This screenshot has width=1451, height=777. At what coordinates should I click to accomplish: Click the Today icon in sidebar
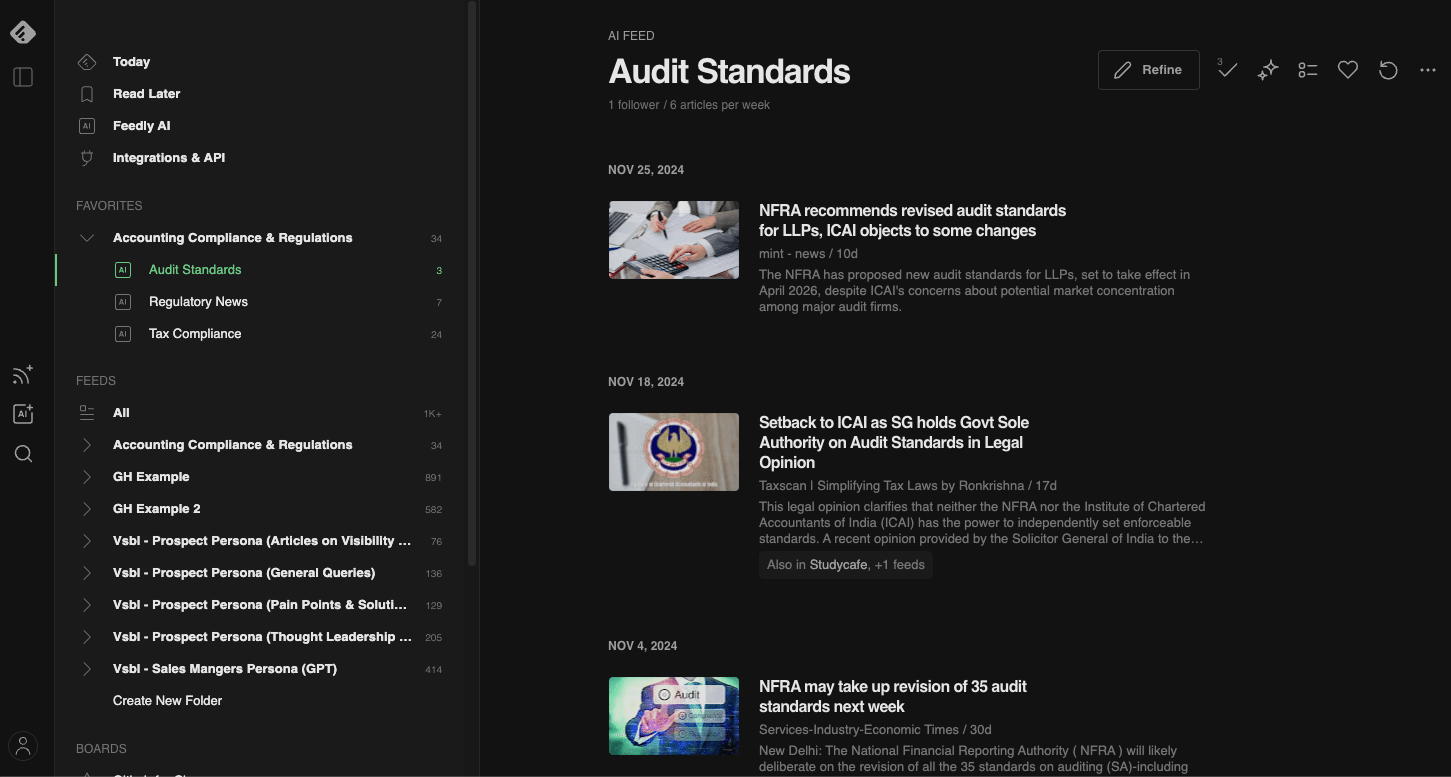point(87,62)
